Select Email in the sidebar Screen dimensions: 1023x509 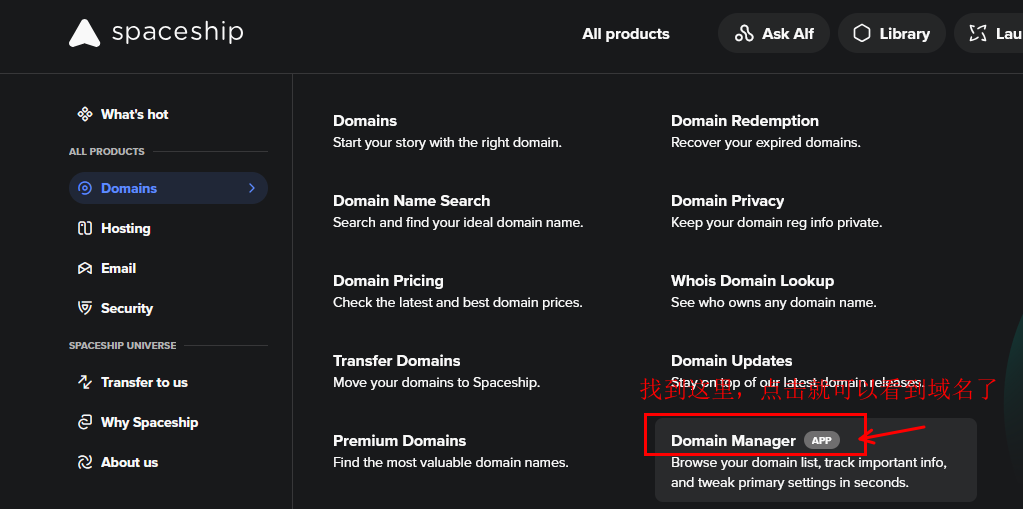coord(118,268)
